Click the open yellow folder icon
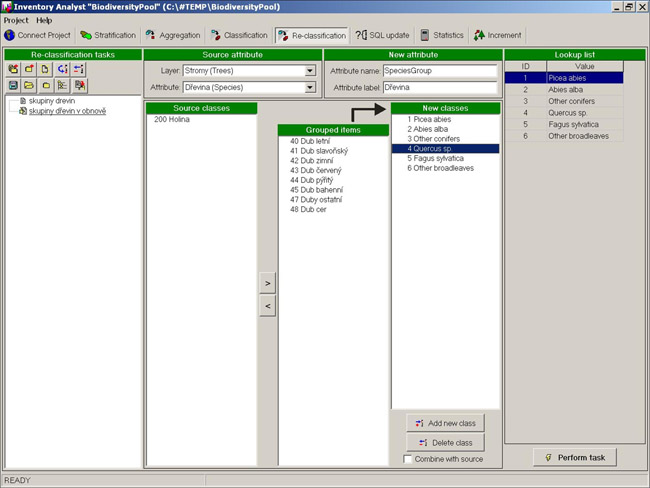 click(30, 86)
